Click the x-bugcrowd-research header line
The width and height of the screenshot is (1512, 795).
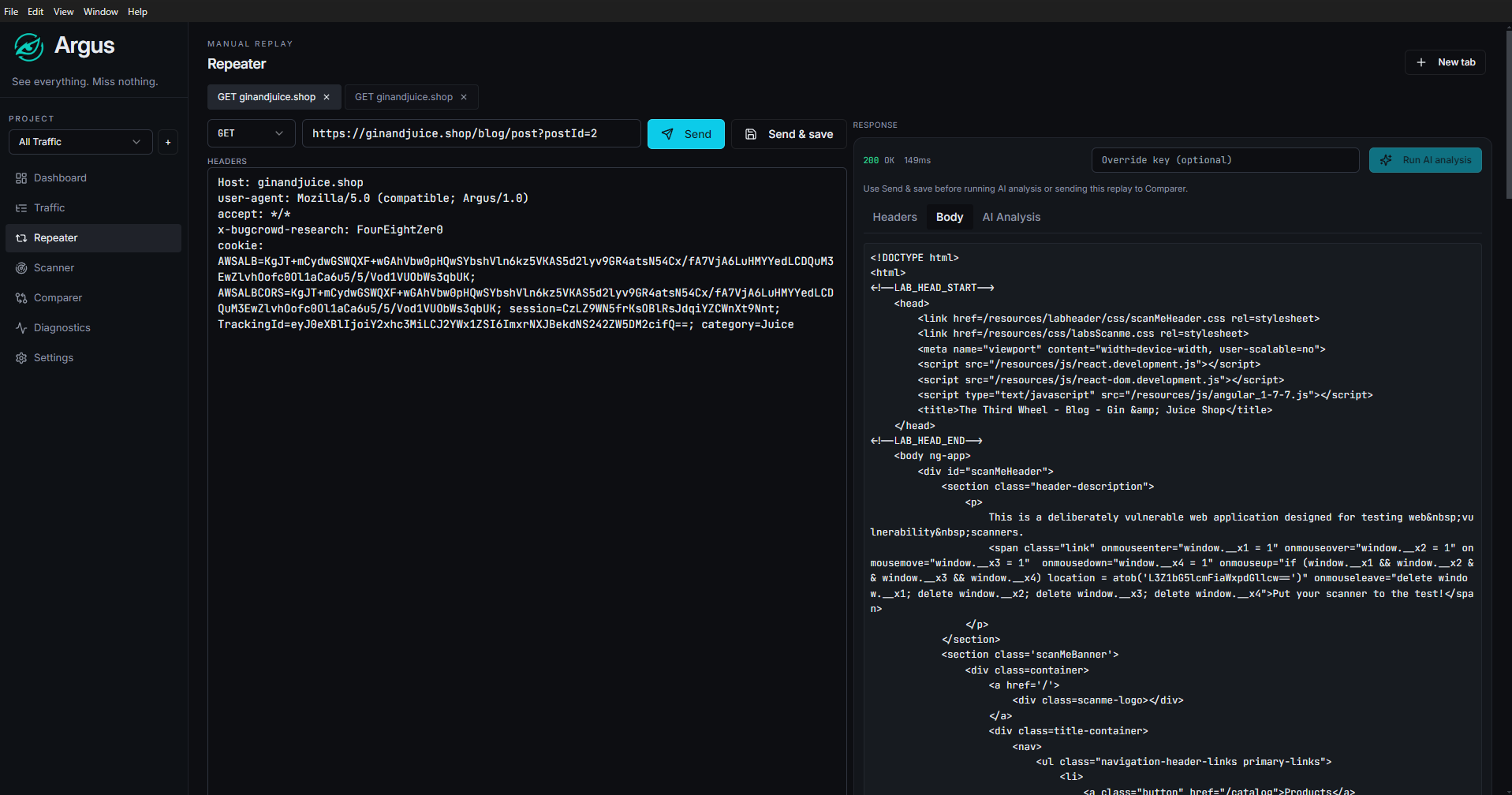[x=330, y=230]
